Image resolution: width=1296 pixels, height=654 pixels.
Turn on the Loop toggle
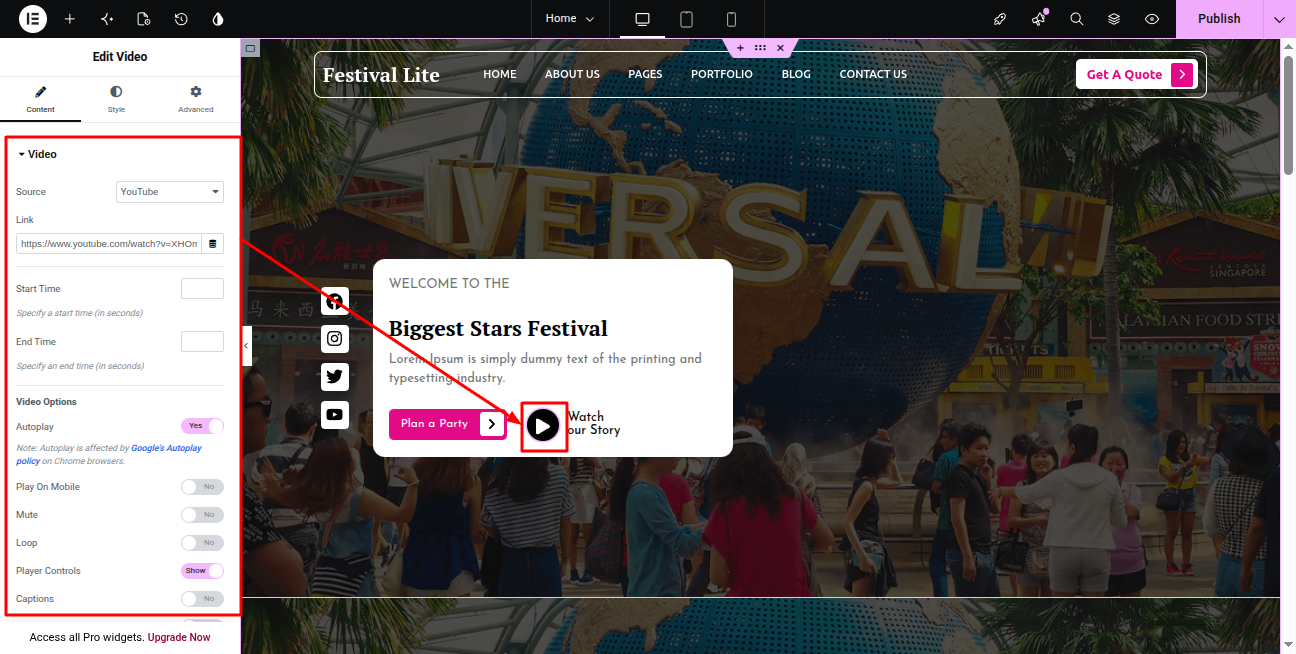202,543
